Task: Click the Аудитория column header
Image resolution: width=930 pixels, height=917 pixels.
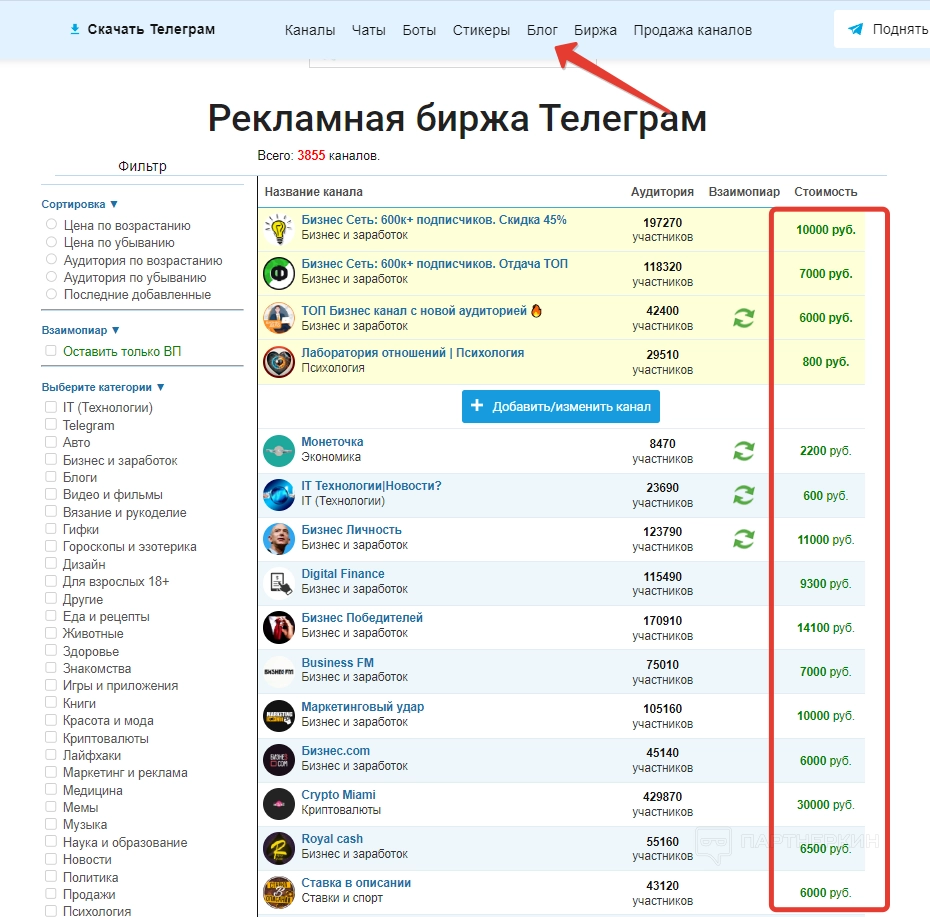Action: click(662, 192)
